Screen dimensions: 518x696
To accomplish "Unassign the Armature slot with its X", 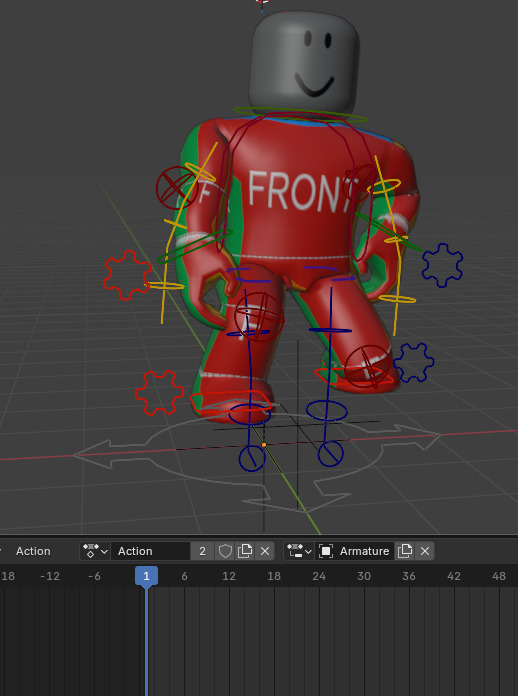I will (x=425, y=551).
